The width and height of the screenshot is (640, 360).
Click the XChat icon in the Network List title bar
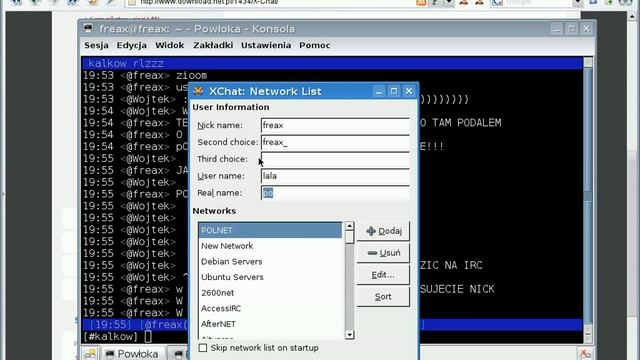[198, 91]
